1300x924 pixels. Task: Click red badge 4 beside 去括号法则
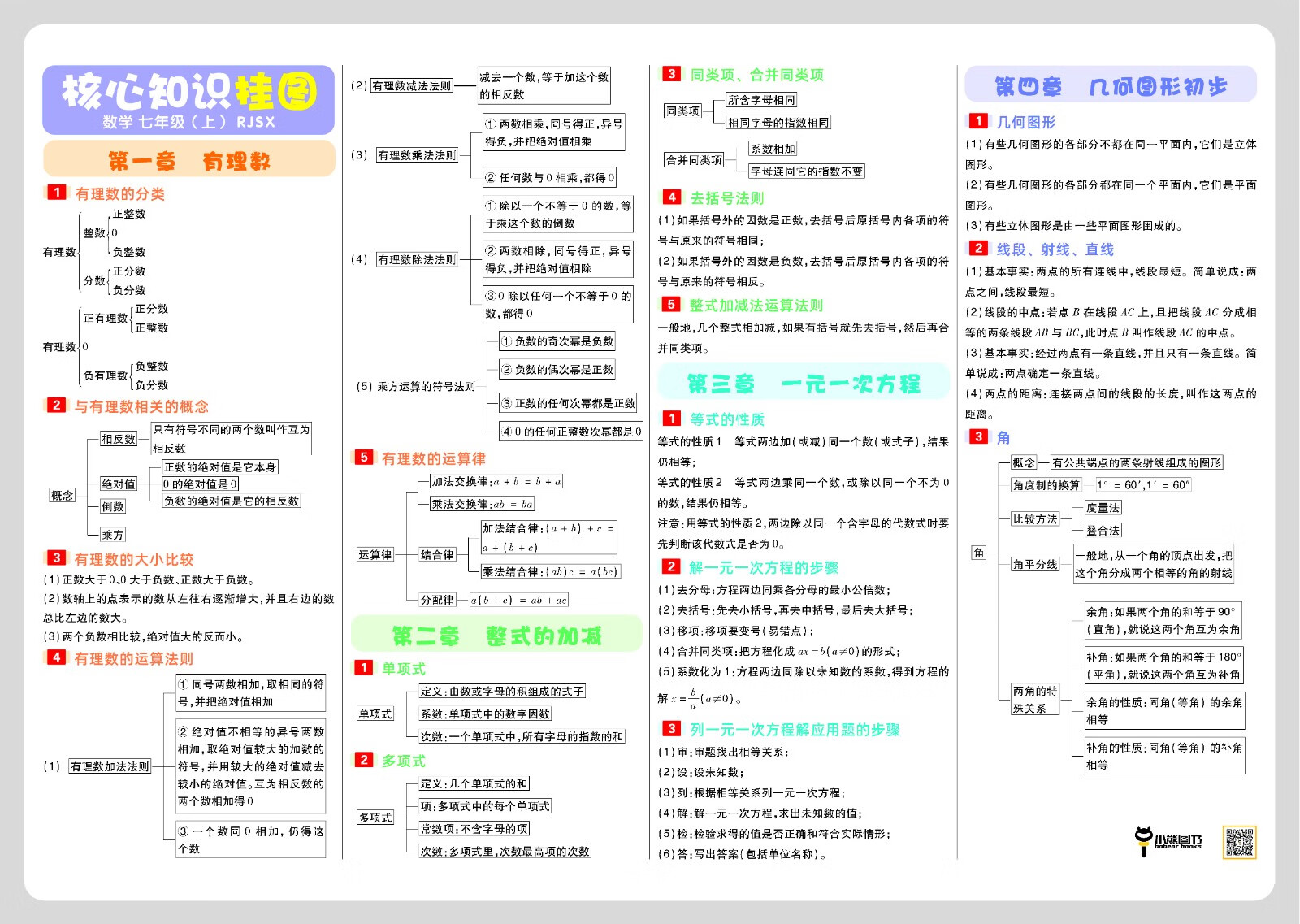point(671,197)
